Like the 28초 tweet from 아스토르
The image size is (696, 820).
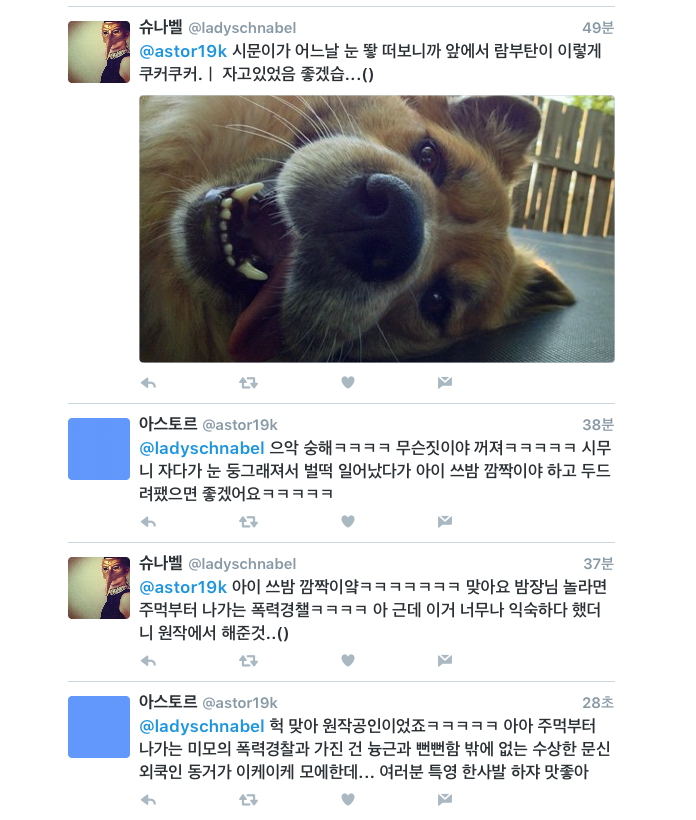coord(348,800)
